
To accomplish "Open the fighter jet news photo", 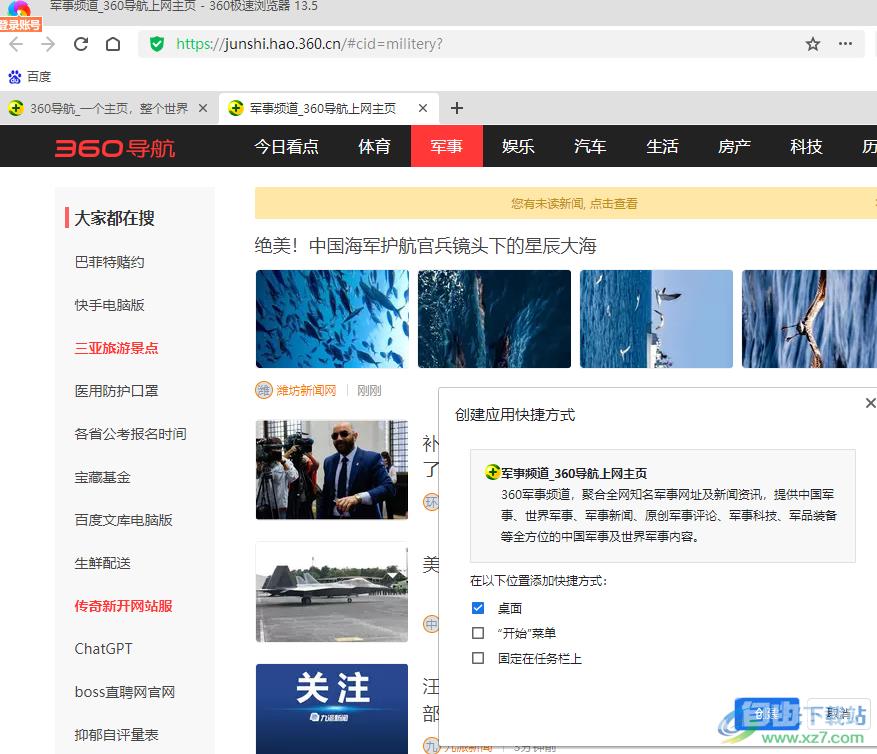I will [332, 591].
